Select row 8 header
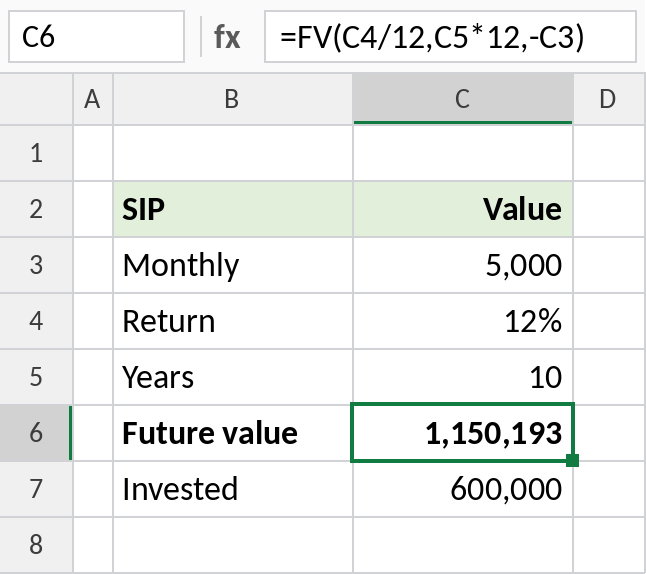 tap(36, 544)
